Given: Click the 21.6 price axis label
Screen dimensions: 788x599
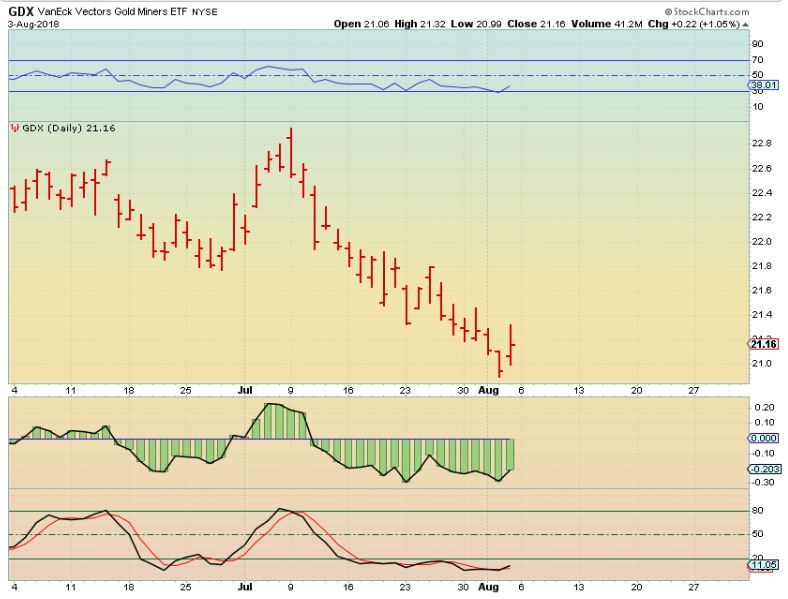Looking at the screenshot, I should pyautogui.click(x=761, y=290).
